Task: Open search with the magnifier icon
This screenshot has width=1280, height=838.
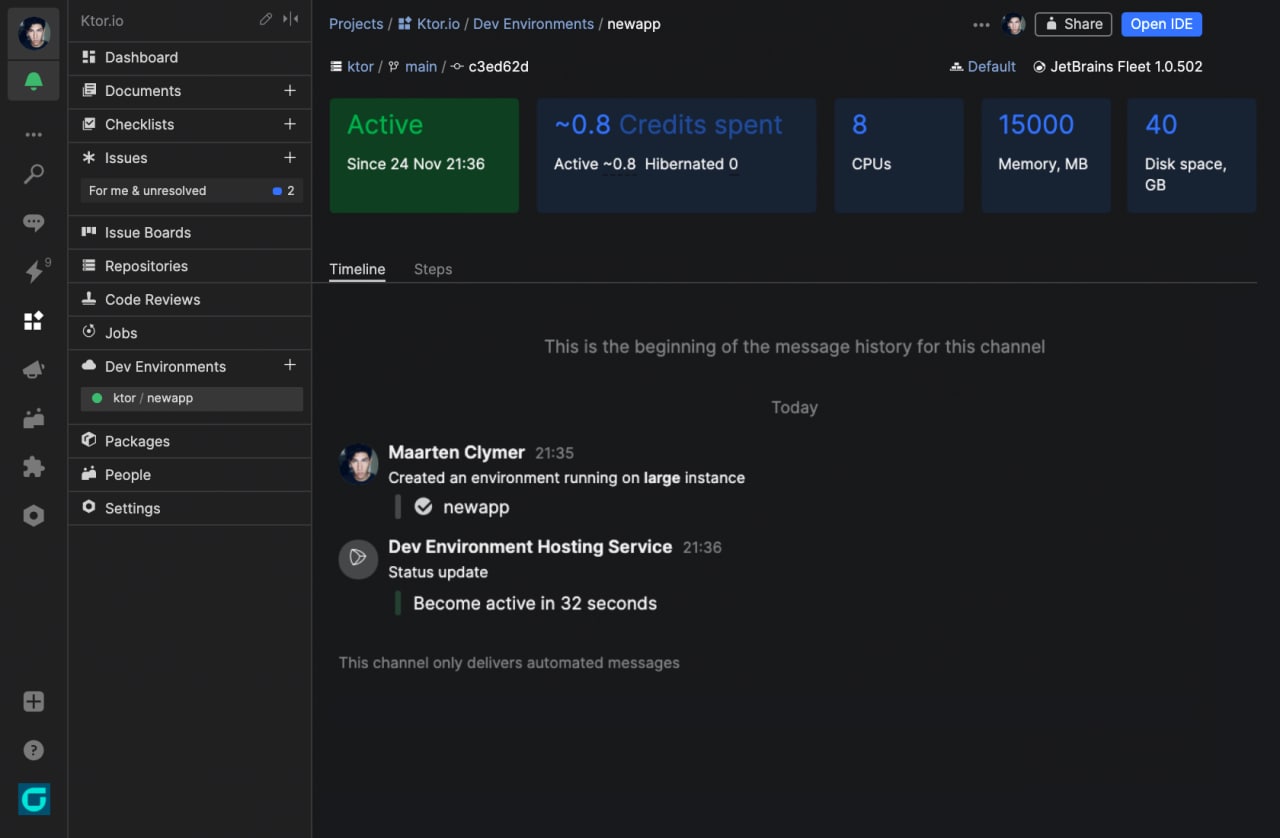Action: coord(34,175)
